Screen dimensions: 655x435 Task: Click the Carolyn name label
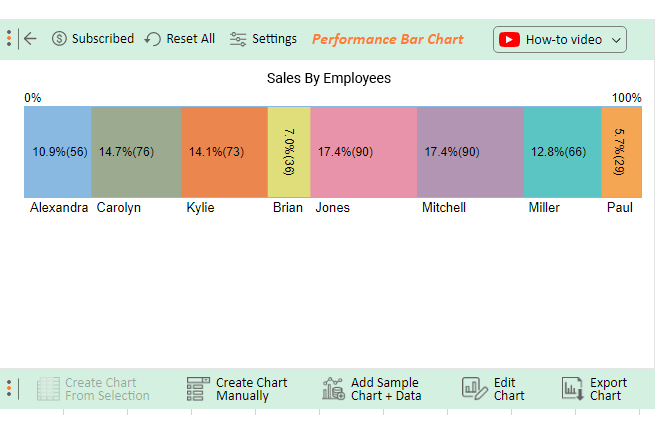119,208
